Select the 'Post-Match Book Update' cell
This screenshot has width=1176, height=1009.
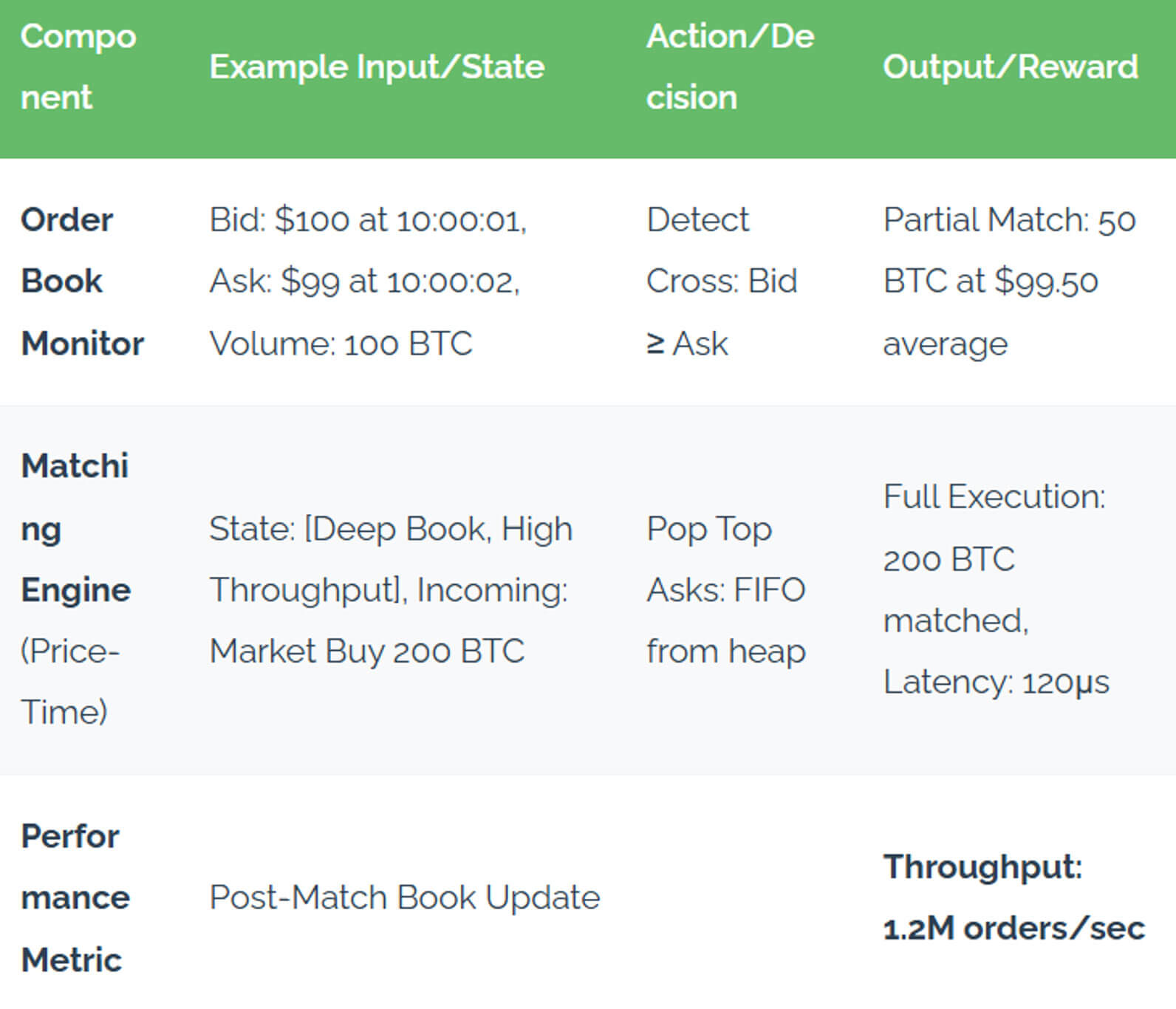click(404, 898)
